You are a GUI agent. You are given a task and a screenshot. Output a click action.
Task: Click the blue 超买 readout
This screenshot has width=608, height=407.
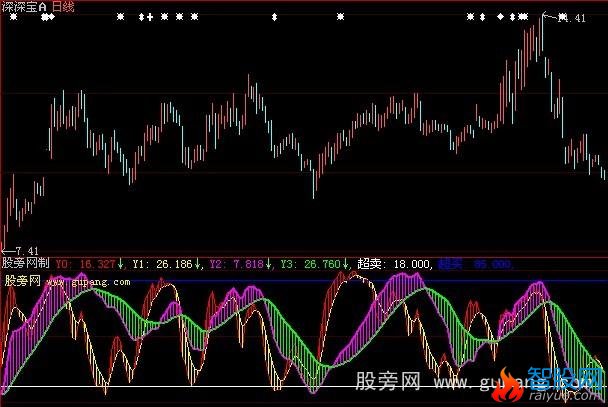click(475, 264)
